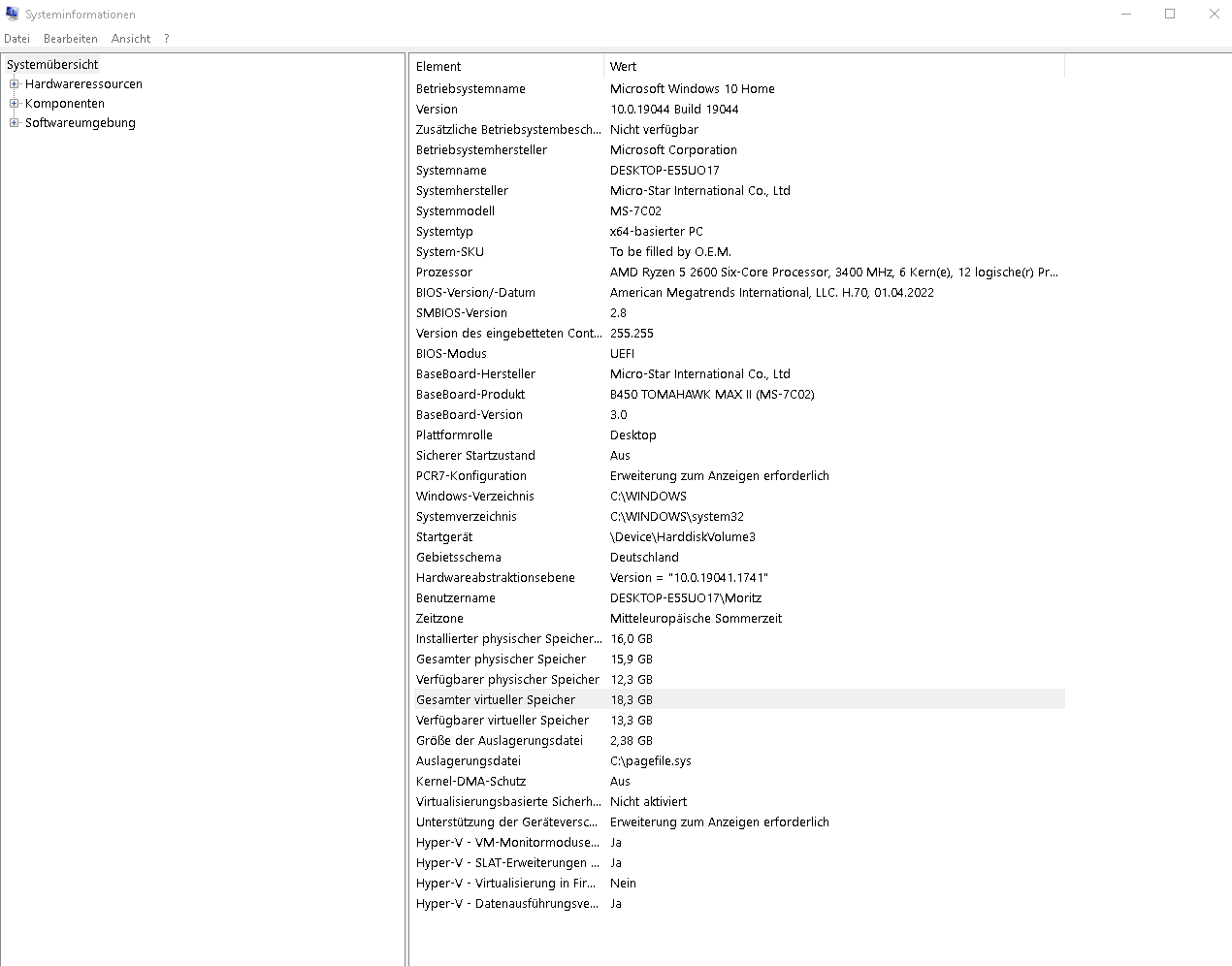This screenshot has width=1232, height=966.
Task: Click the American Megatrends BIOS value
Action: click(772, 293)
